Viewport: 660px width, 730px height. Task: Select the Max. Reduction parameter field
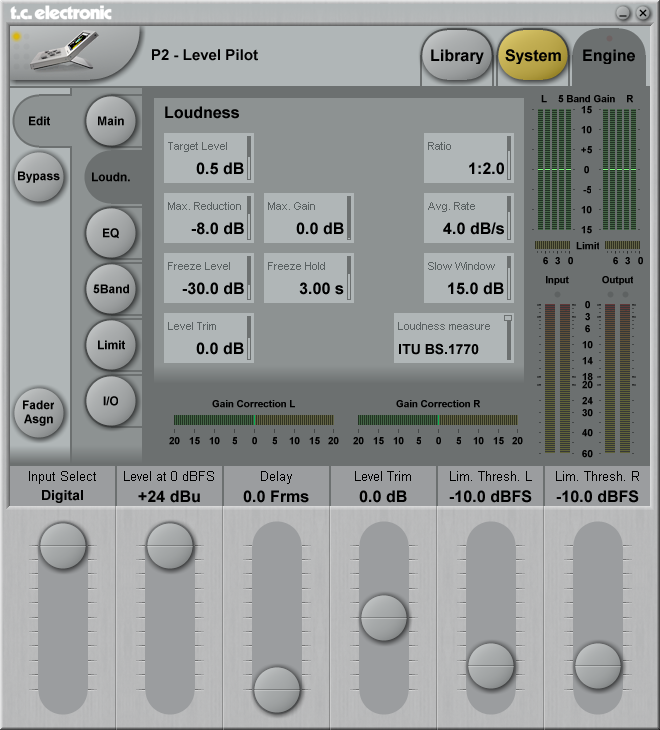click(x=209, y=218)
